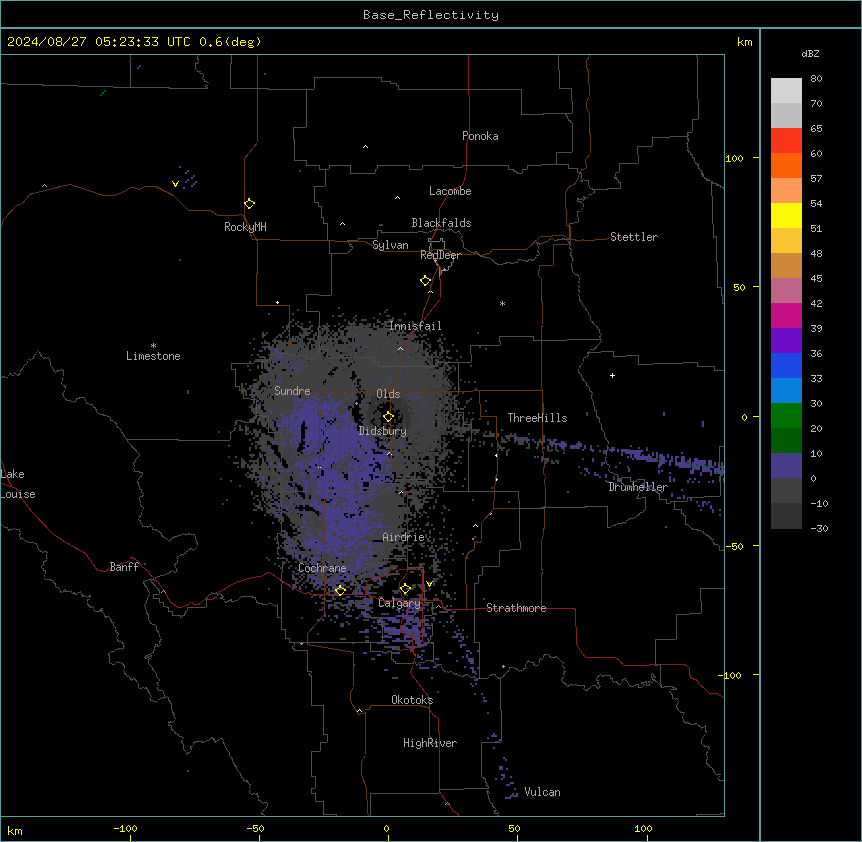Select the Blackfalds label
This screenshot has width=862, height=842.
point(441,223)
